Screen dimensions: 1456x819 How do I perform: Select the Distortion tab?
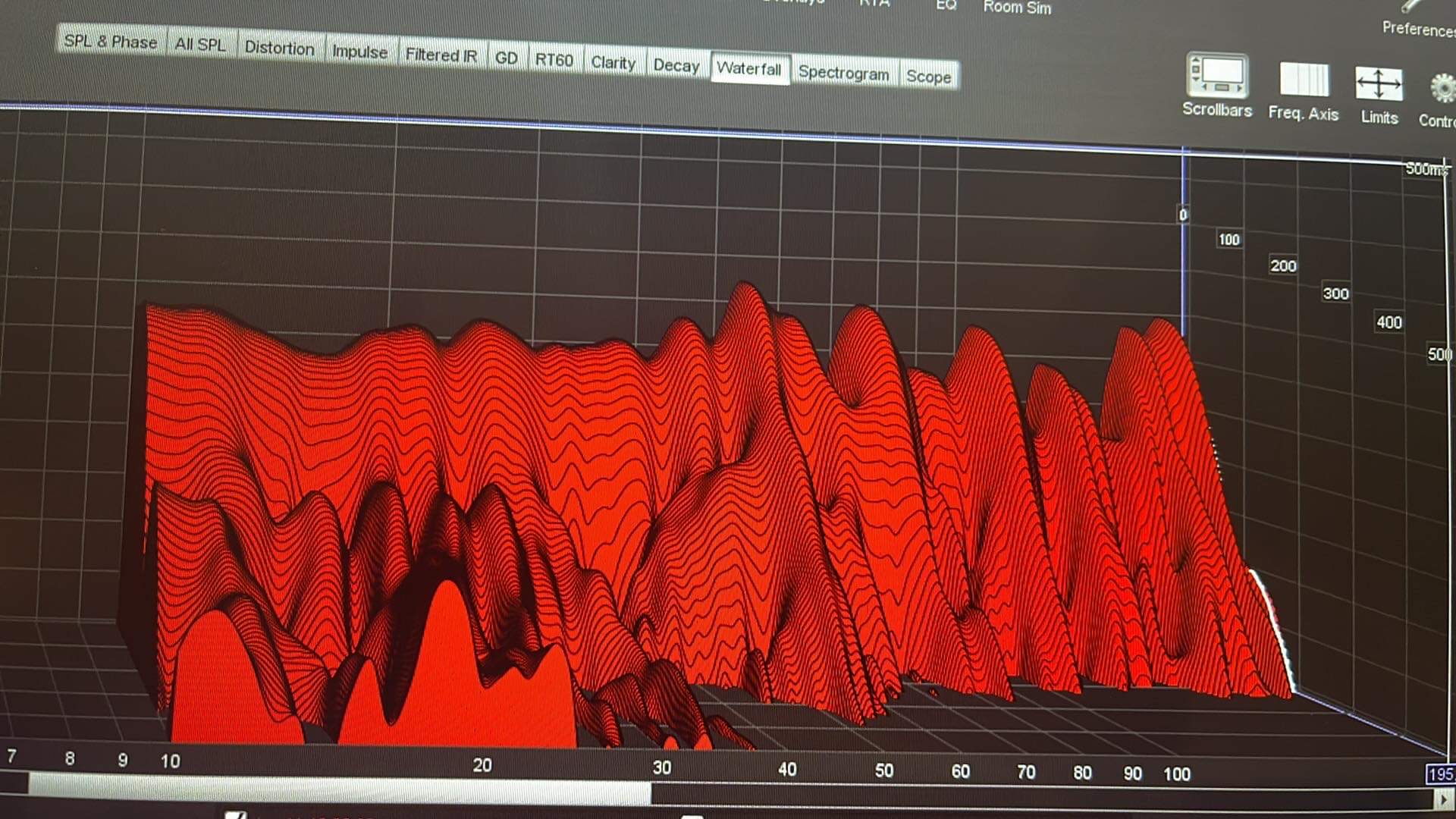279,48
